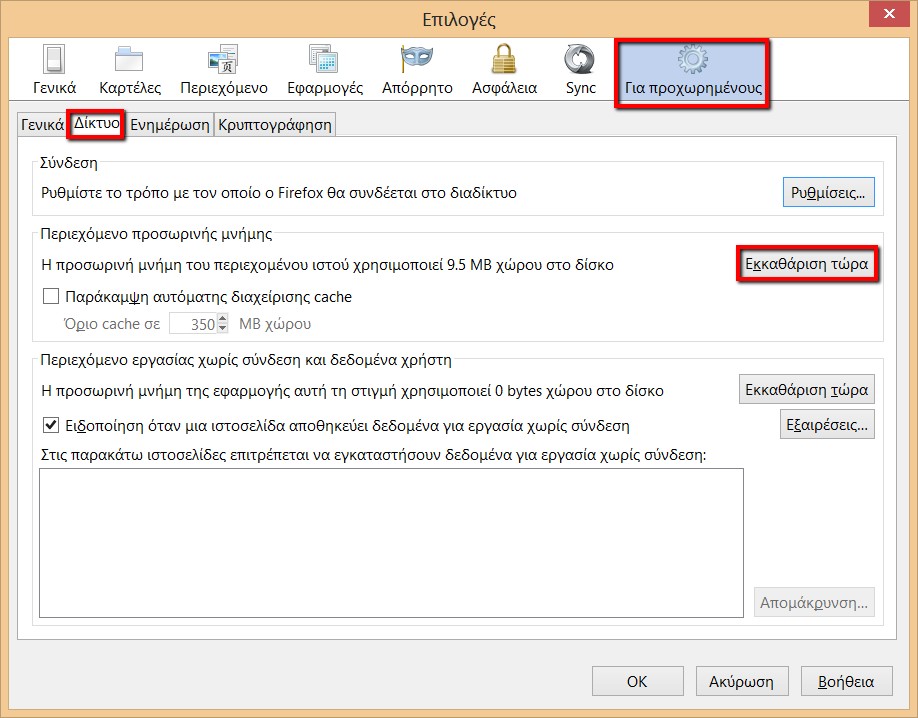Click the Ρυθμίσεις... connection button
The image size is (918, 718).
pyautogui.click(x=828, y=193)
